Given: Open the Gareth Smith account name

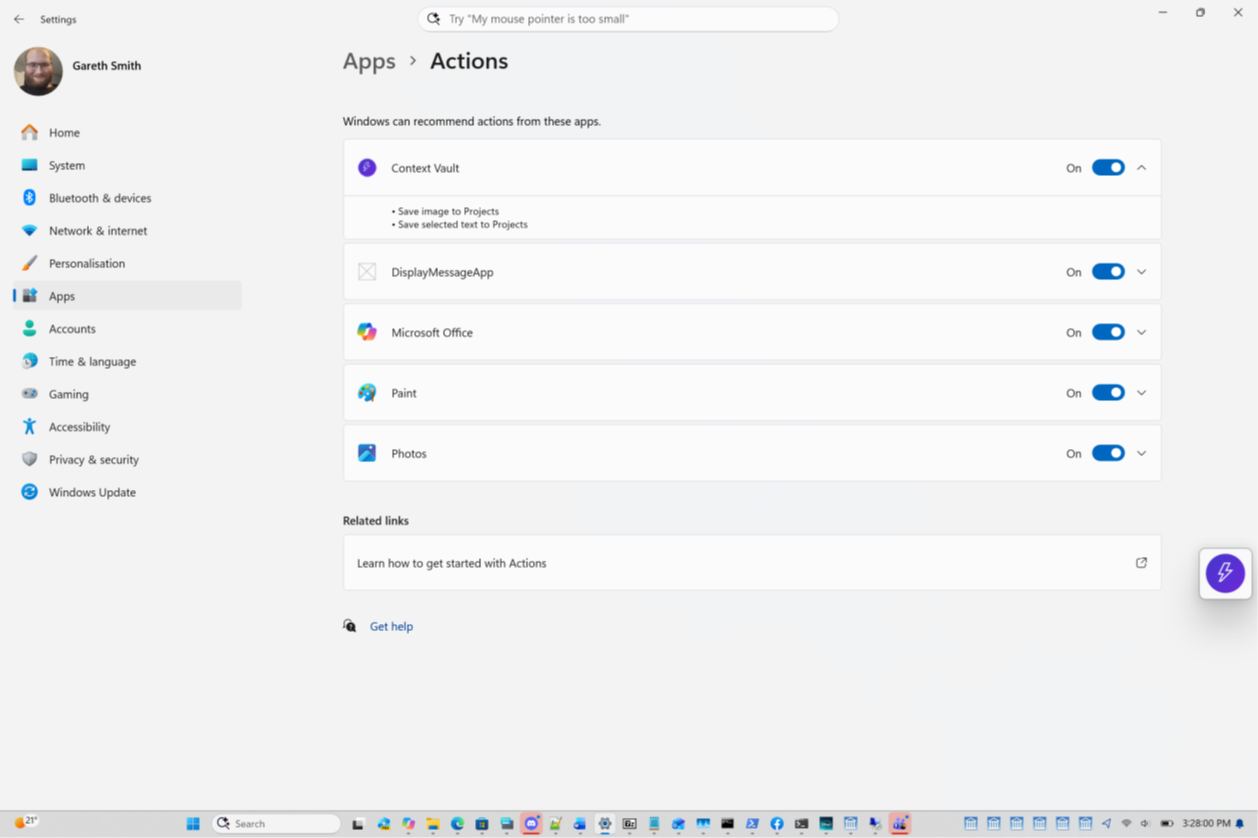Looking at the screenshot, I should [x=107, y=66].
